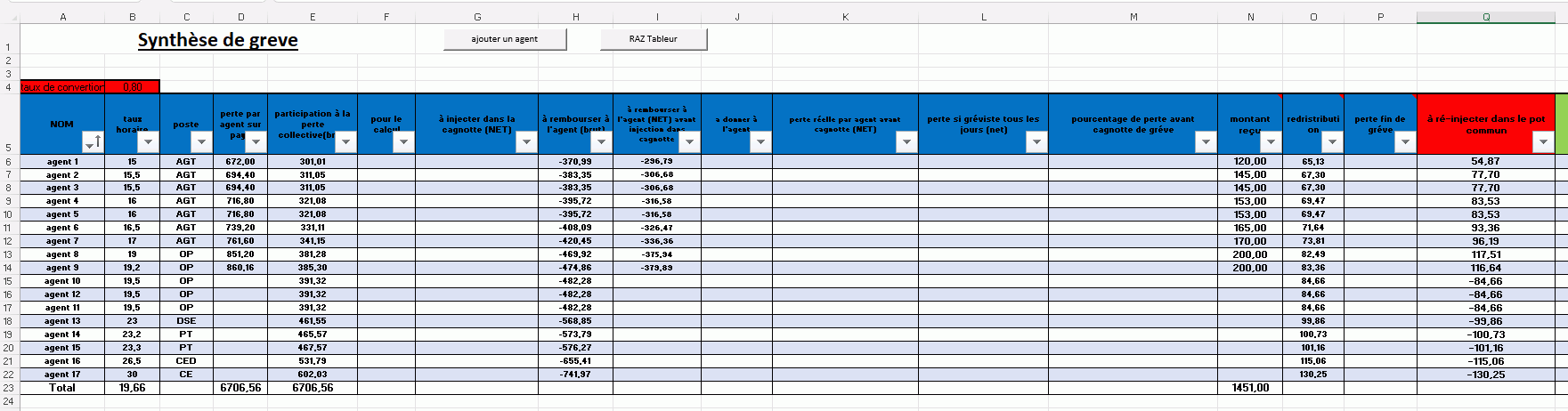This screenshot has height=411, width=1568.
Task: Select the 'Synthèse de greve' title cell
Action: (218, 40)
